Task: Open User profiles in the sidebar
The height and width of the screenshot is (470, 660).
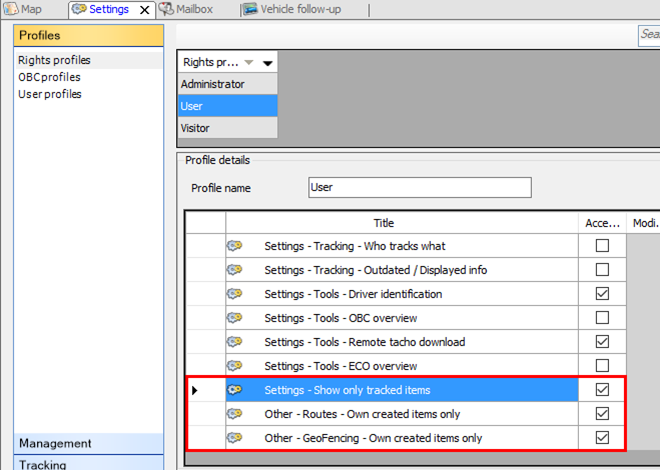Action: [50, 94]
